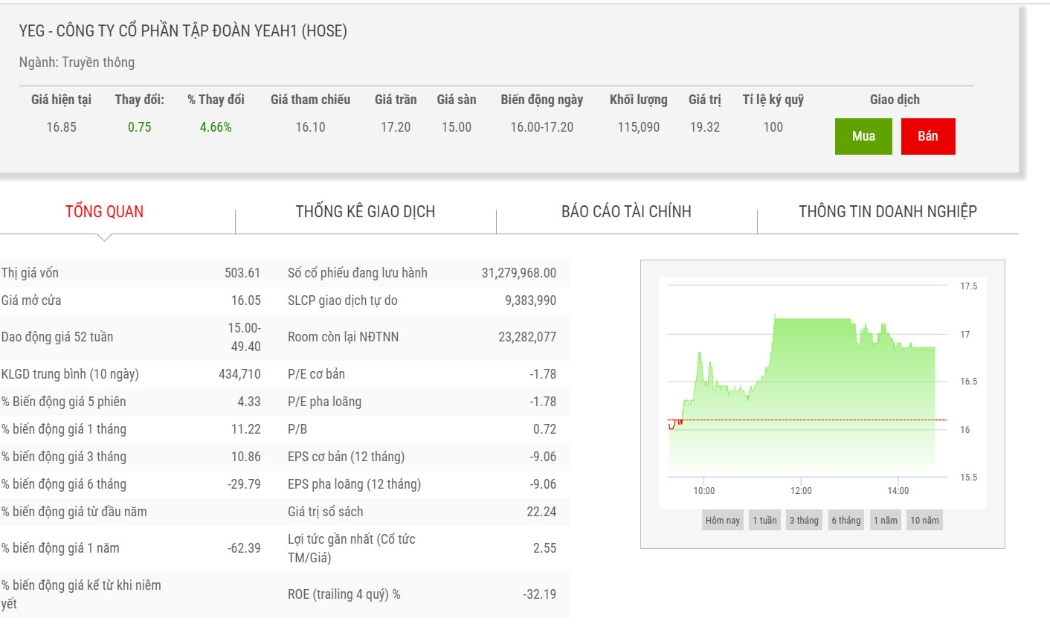Click the Giá mở cửa value 16.05
Viewport: 1050px width, 630px height.
(x=246, y=301)
